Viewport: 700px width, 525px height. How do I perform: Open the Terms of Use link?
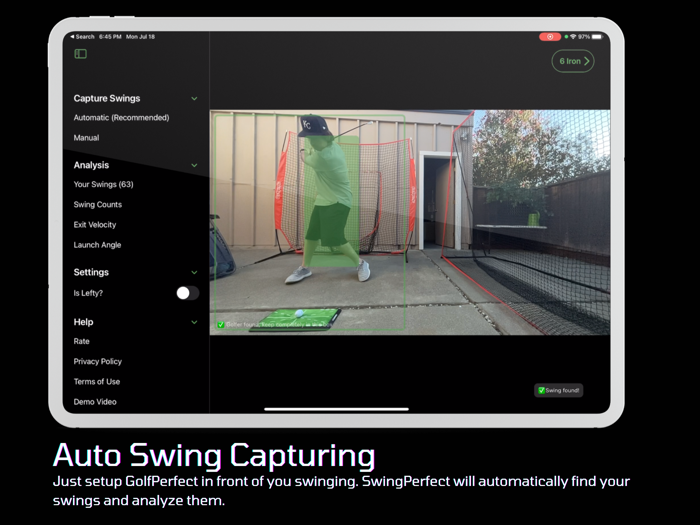[x=97, y=382]
